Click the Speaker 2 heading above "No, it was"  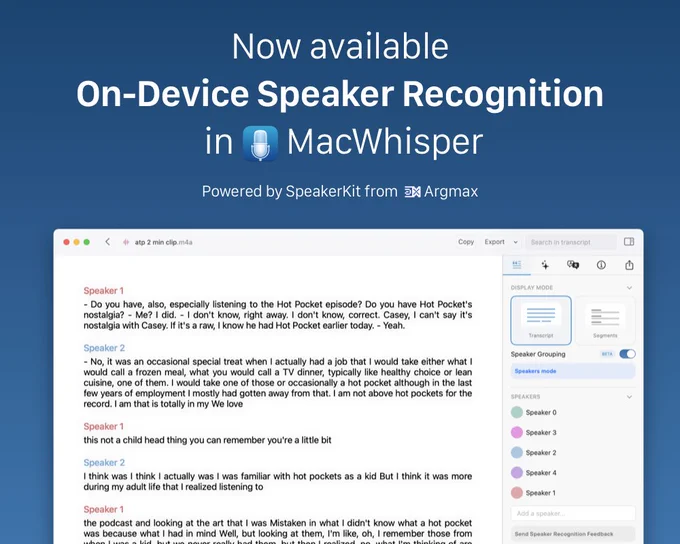pos(104,348)
